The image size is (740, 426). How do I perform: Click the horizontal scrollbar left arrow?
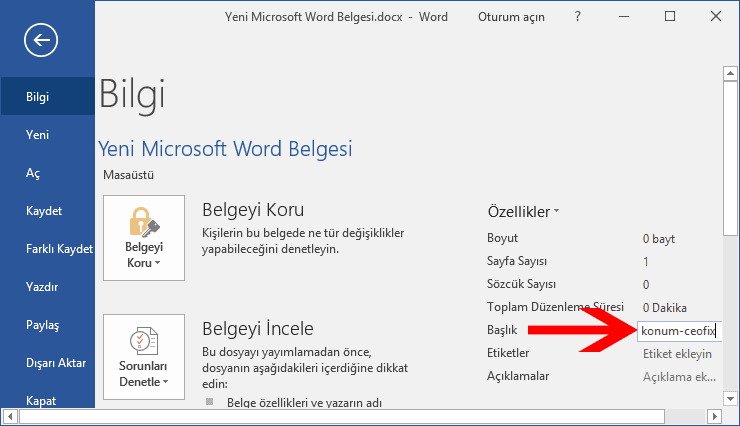pyautogui.click(x=10, y=417)
